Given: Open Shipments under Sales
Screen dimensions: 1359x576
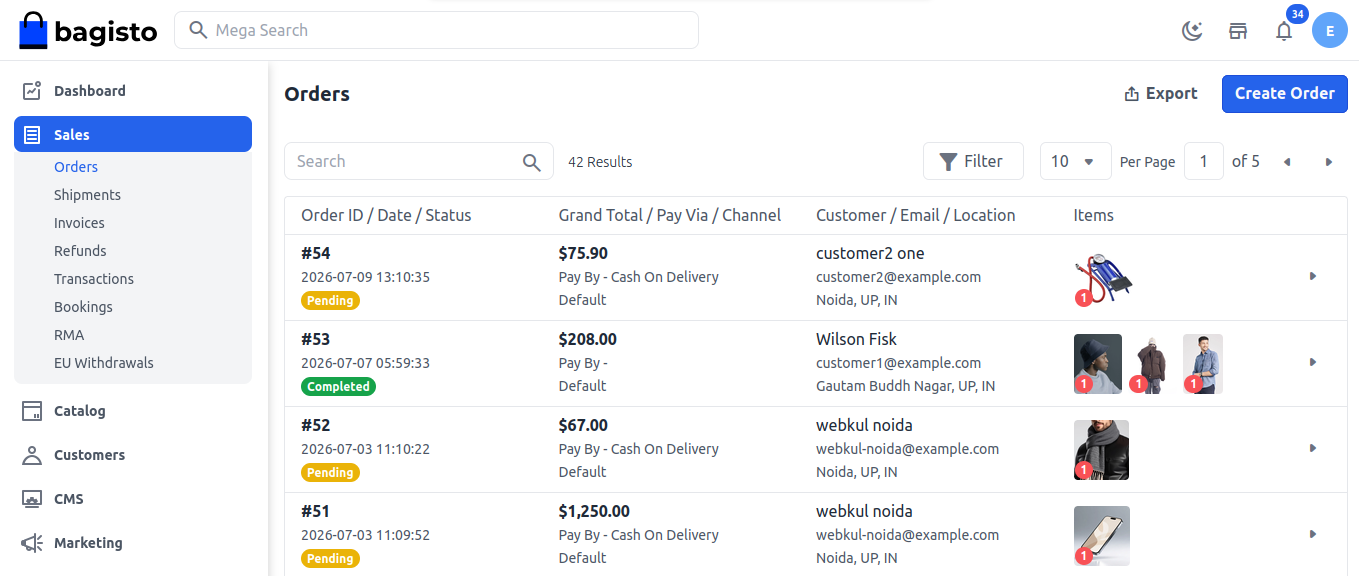Looking at the screenshot, I should (x=87, y=195).
